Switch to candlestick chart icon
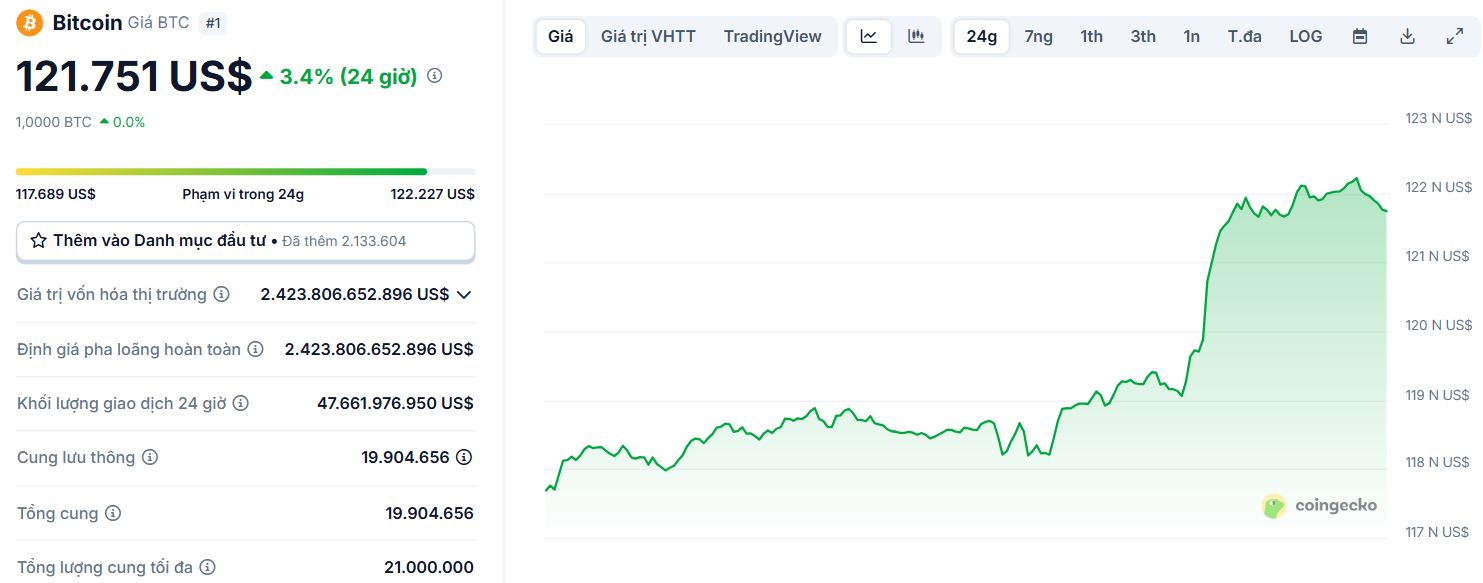This screenshot has height=583, width=1483. (x=916, y=37)
